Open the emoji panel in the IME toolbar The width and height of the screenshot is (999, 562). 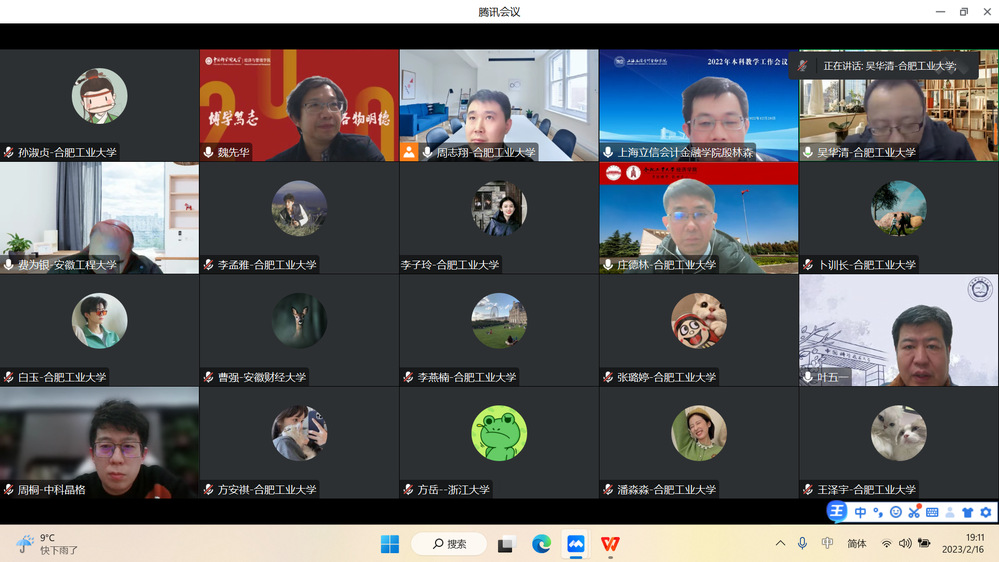click(896, 512)
